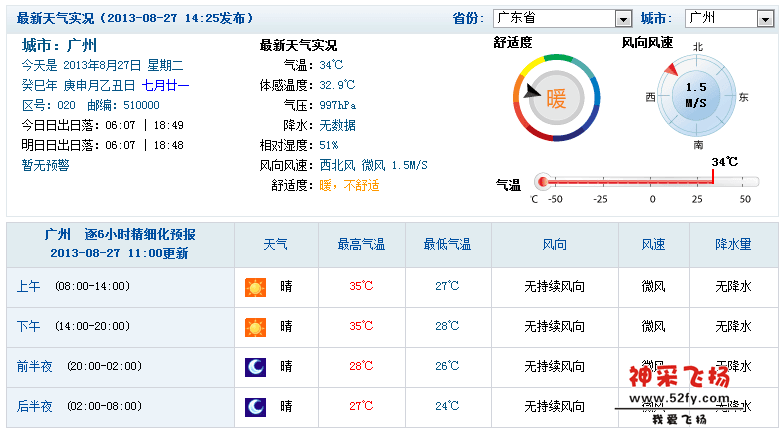Click the city dropdown arrow button
781x431 pixels.
click(765, 19)
